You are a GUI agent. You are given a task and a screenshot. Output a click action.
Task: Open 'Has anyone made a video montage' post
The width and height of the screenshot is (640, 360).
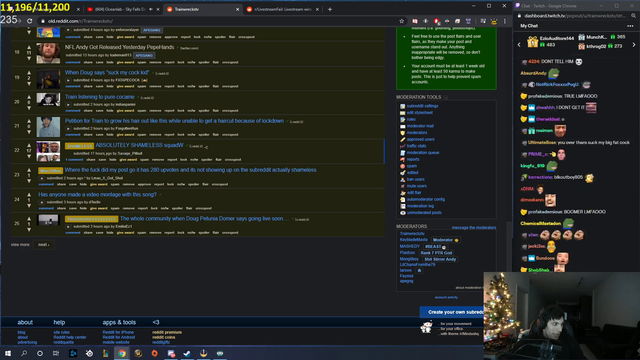[98, 194]
